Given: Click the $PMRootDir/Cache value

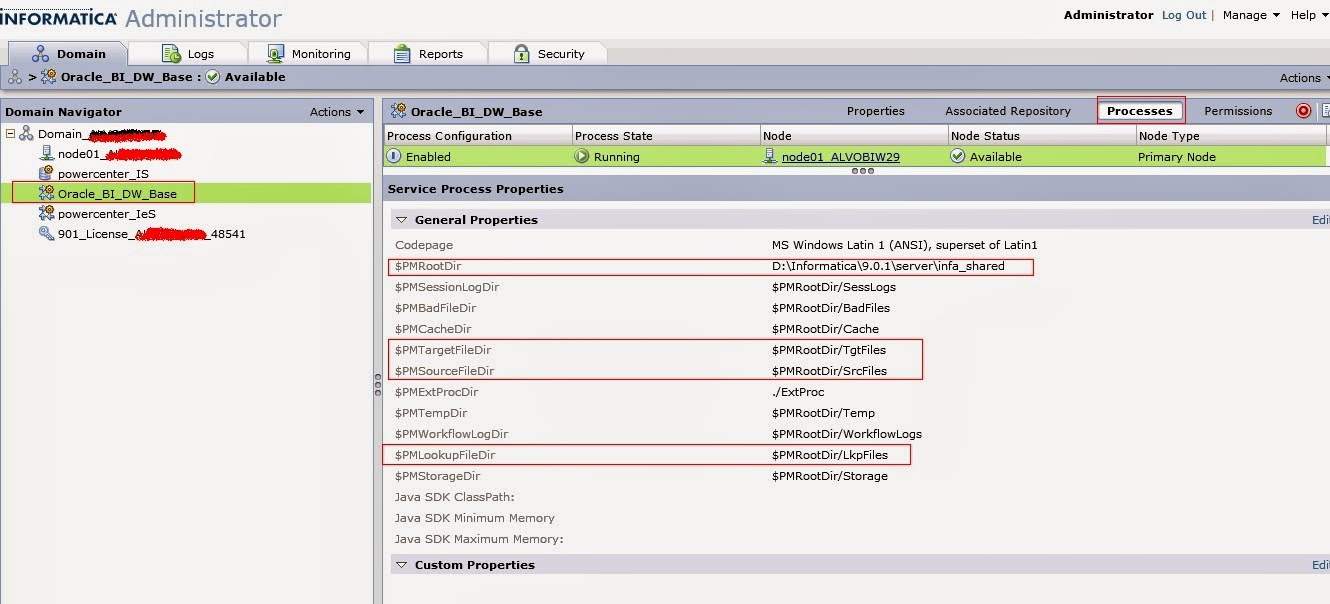Looking at the screenshot, I should [x=825, y=329].
